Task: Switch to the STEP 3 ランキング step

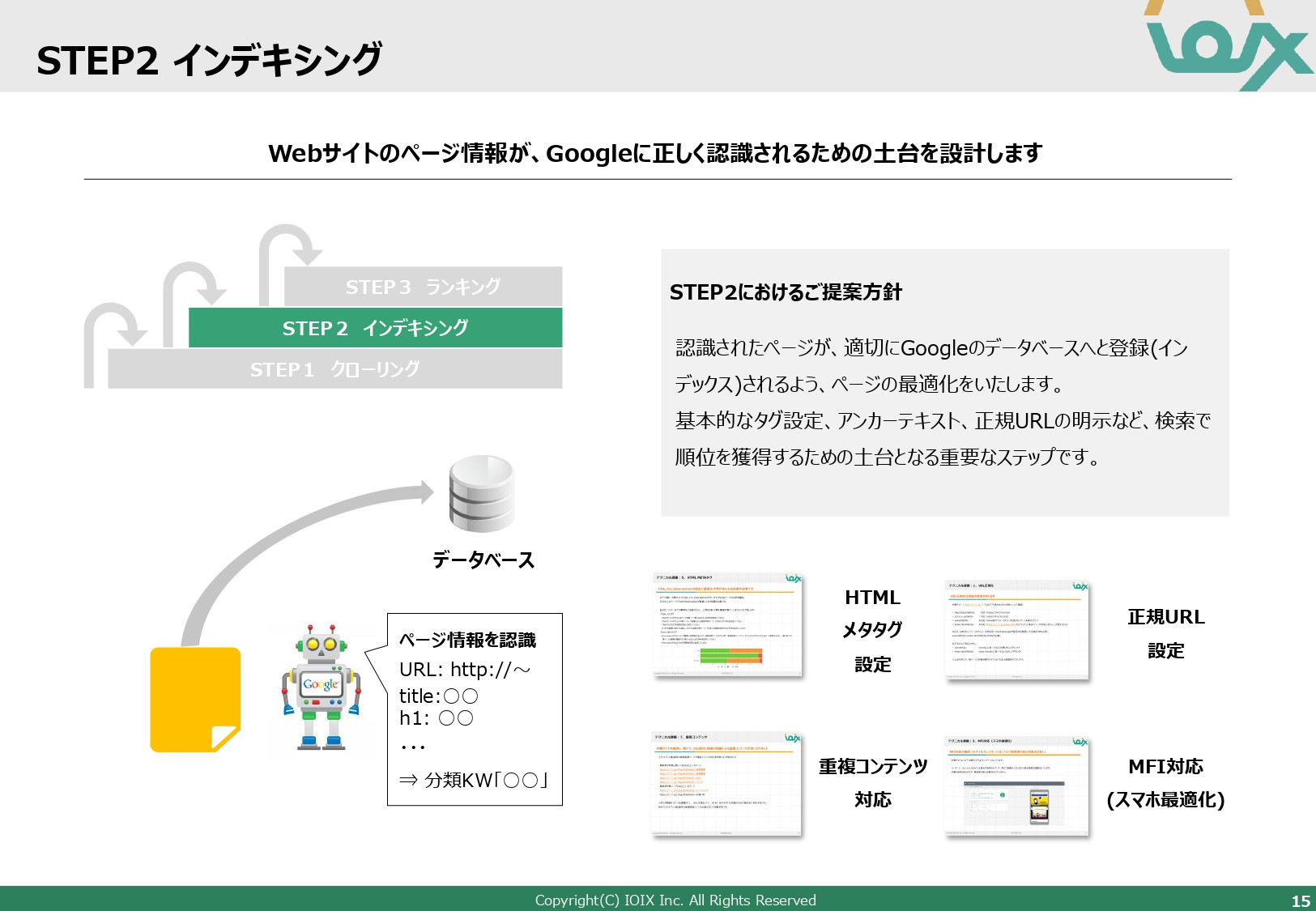Action: click(x=425, y=287)
